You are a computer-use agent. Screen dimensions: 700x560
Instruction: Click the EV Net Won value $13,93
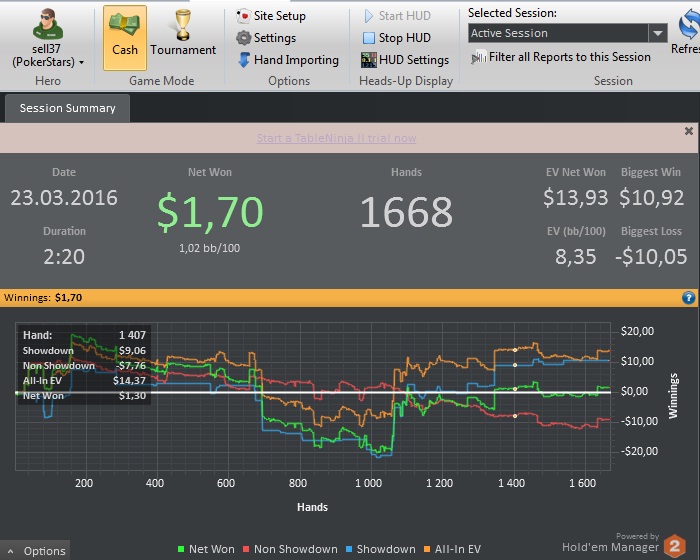(x=575, y=198)
